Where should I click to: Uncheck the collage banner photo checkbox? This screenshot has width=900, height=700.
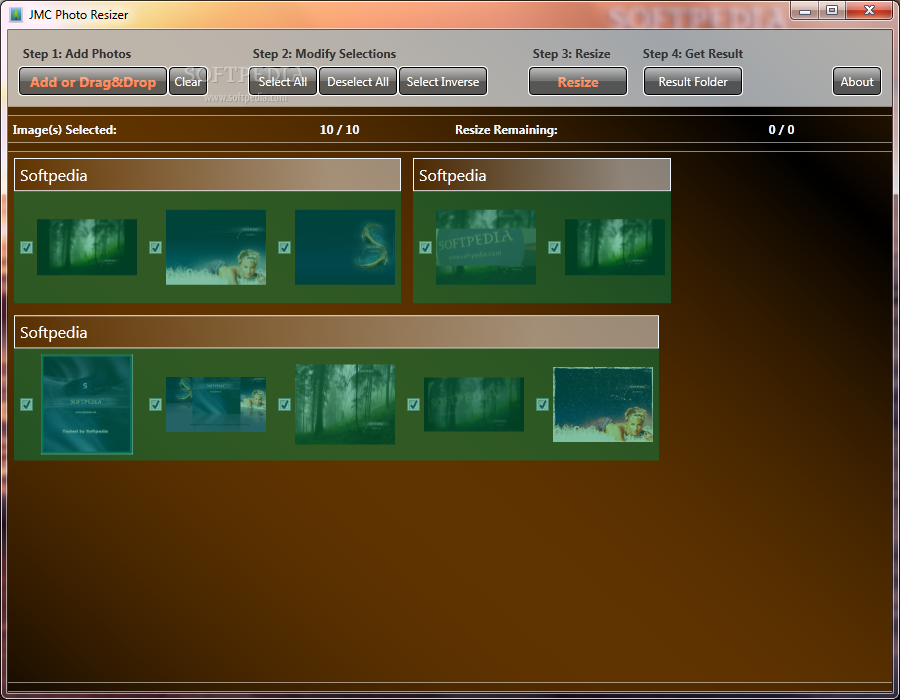tap(156, 405)
